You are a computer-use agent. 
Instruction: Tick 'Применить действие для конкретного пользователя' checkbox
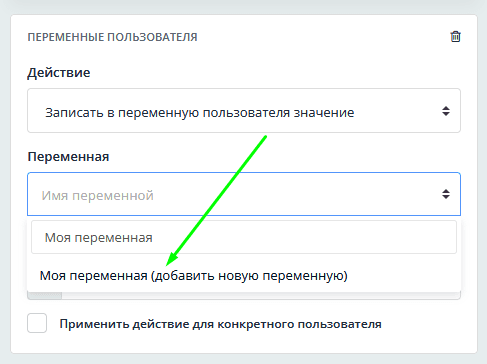(37, 323)
